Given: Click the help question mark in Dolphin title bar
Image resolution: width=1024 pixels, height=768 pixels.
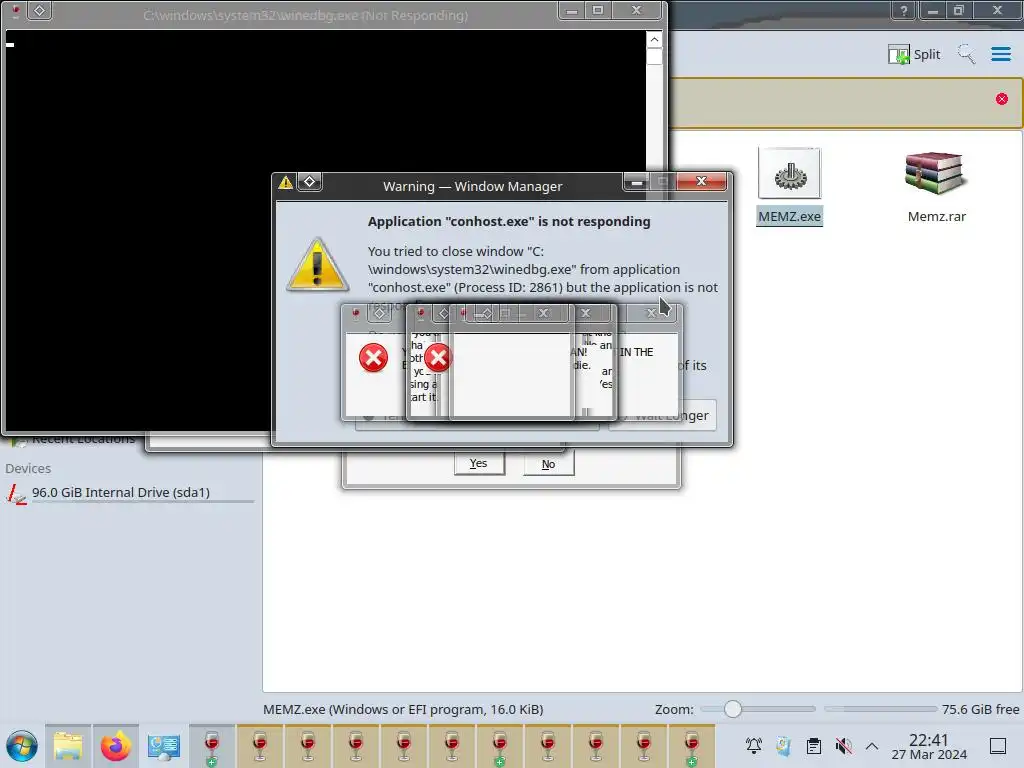Looking at the screenshot, I should [904, 10].
